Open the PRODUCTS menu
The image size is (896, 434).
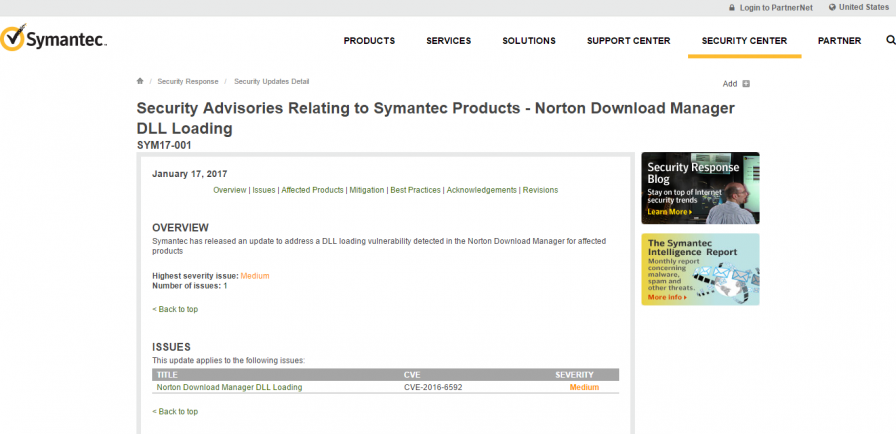point(369,41)
